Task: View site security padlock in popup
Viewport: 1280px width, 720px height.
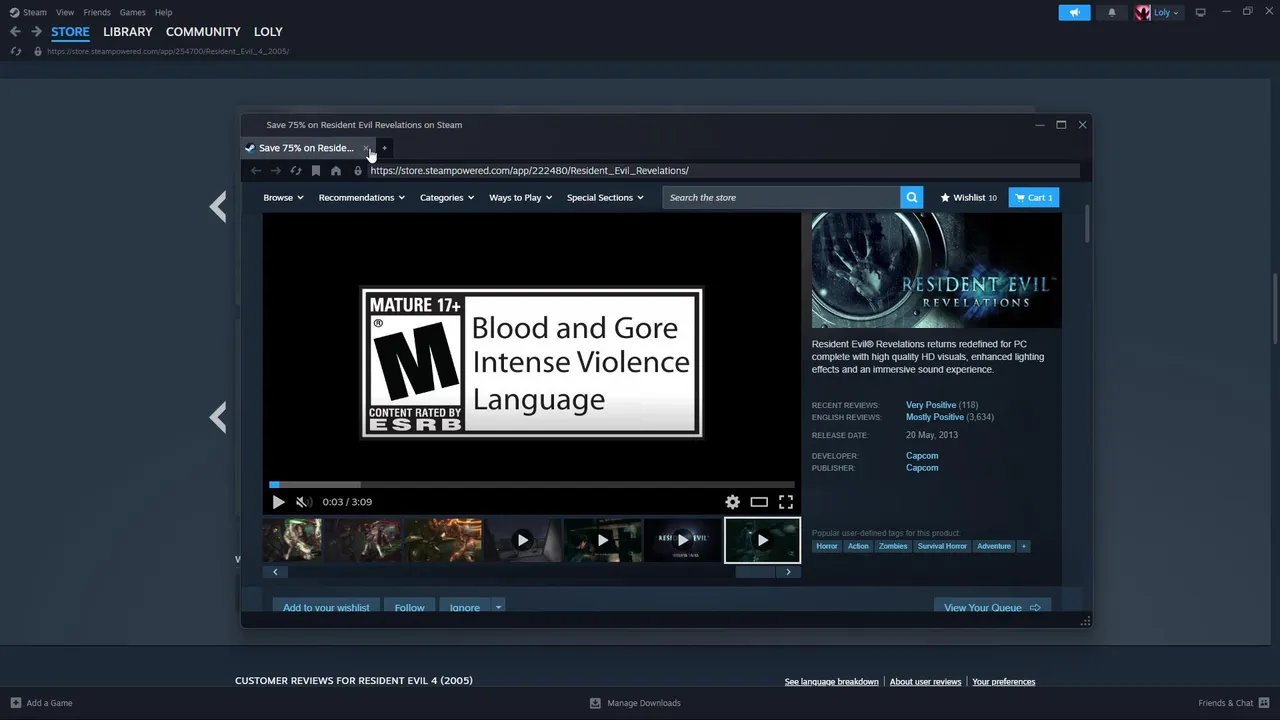Action: coord(358,171)
